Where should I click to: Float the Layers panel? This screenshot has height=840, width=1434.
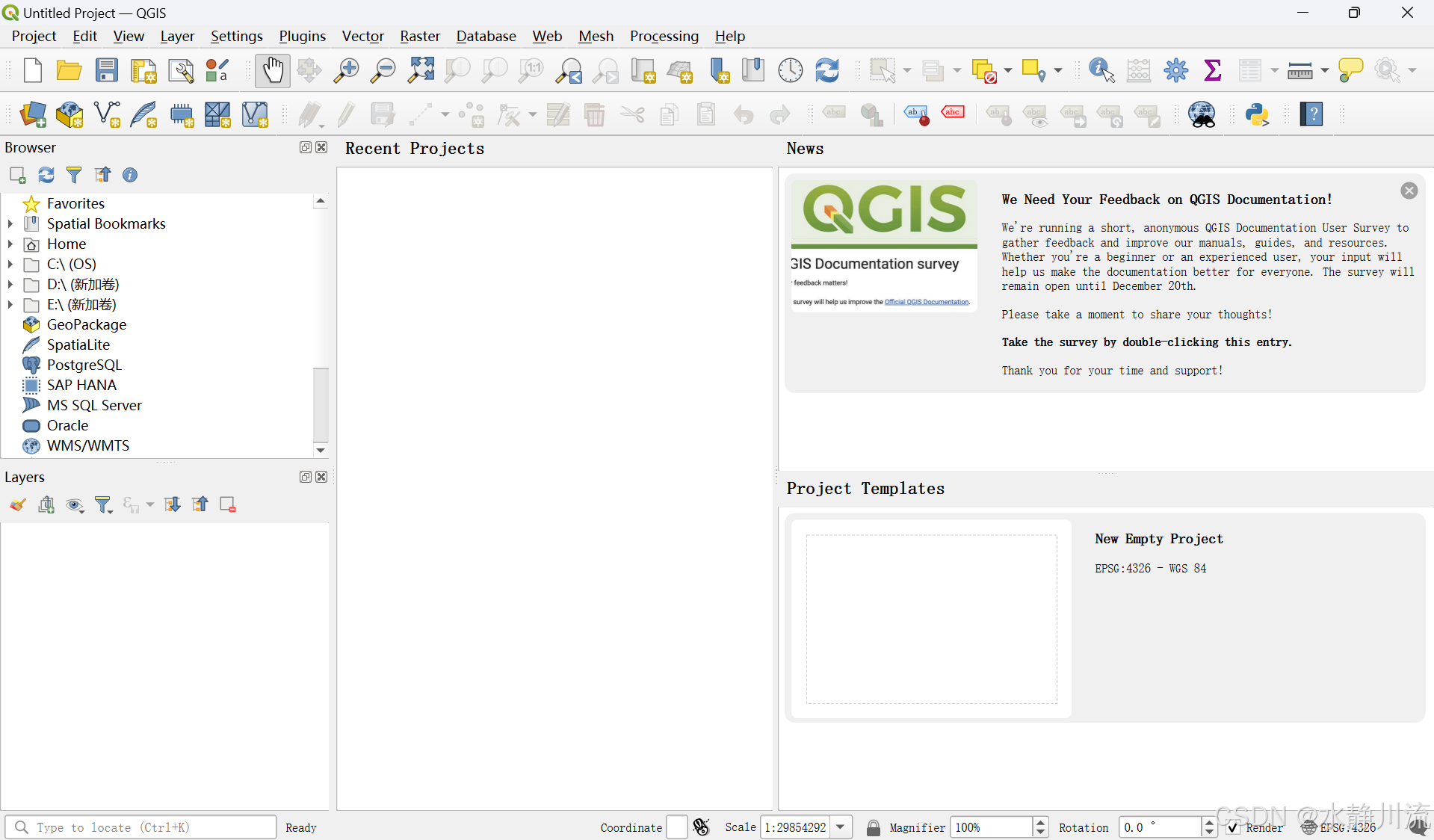tap(306, 477)
